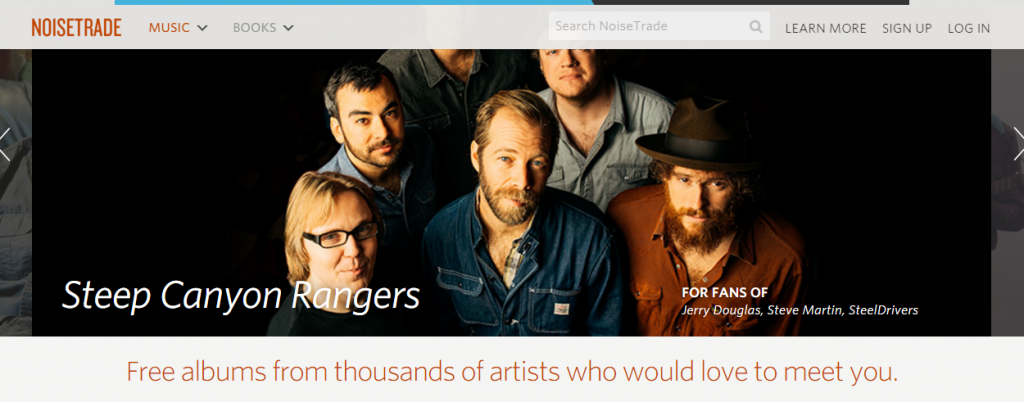Expand the chevron next to MUSIC
The width and height of the screenshot is (1024, 402).
click(202, 28)
